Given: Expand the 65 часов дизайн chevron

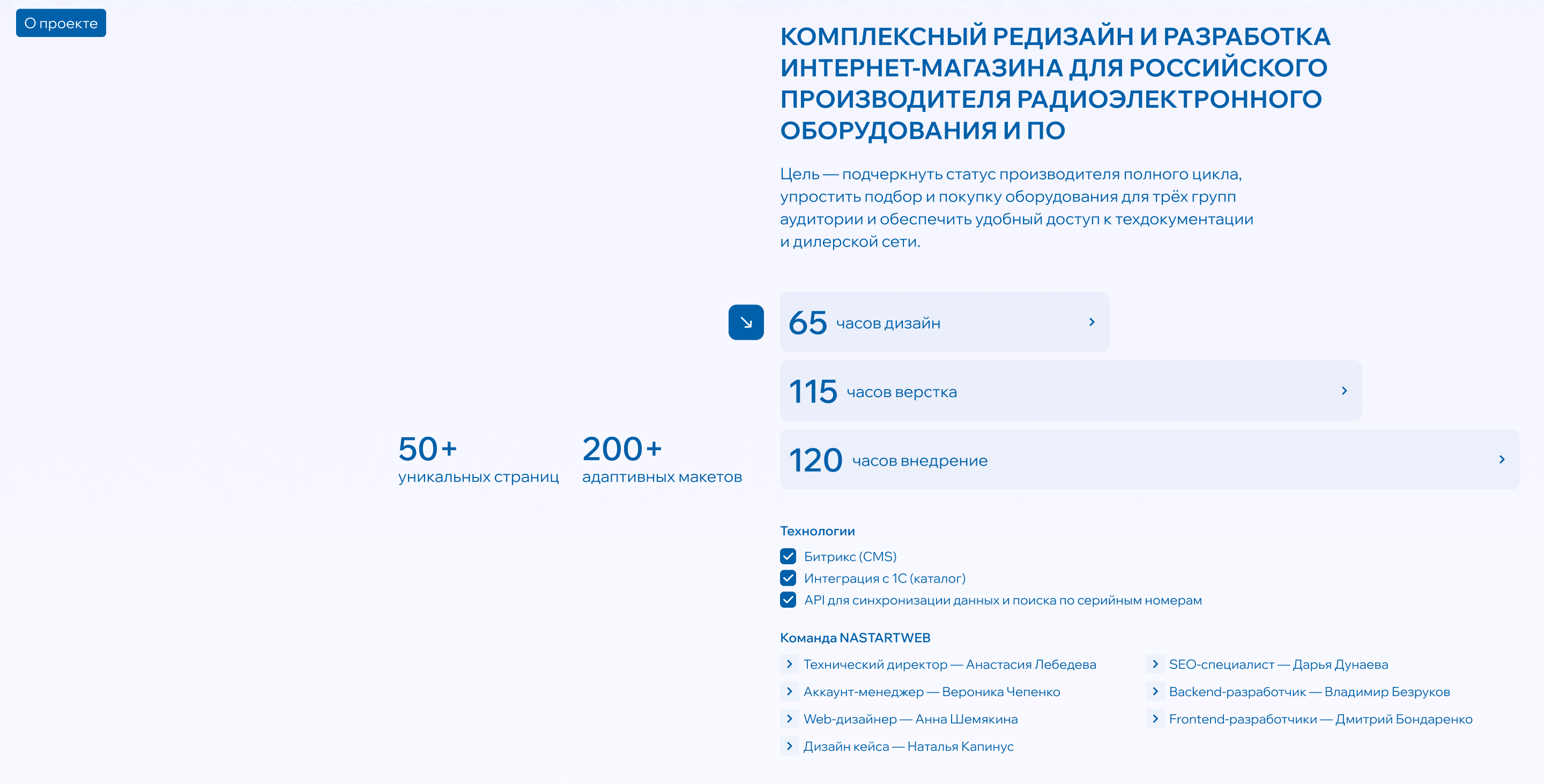Looking at the screenshot, I should click(x=1092, y=322).
